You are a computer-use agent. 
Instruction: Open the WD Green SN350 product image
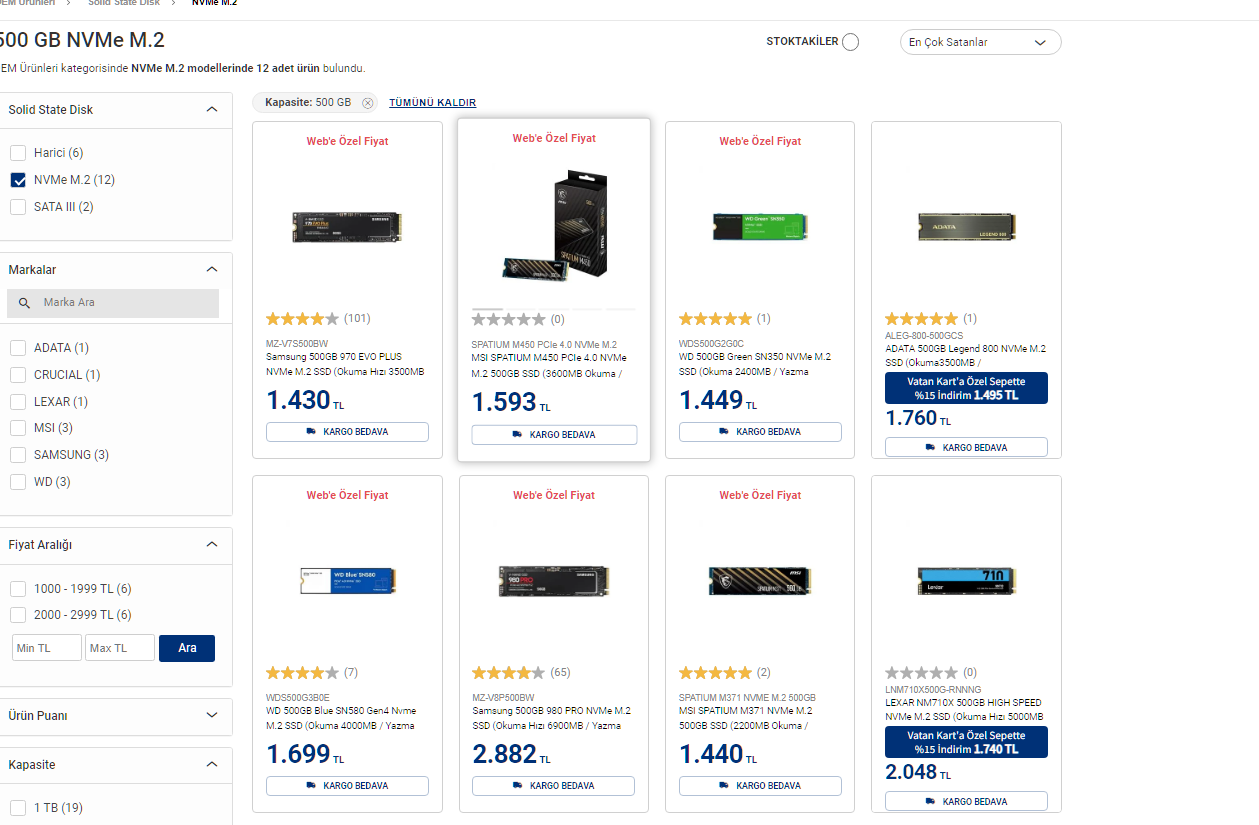760,228
